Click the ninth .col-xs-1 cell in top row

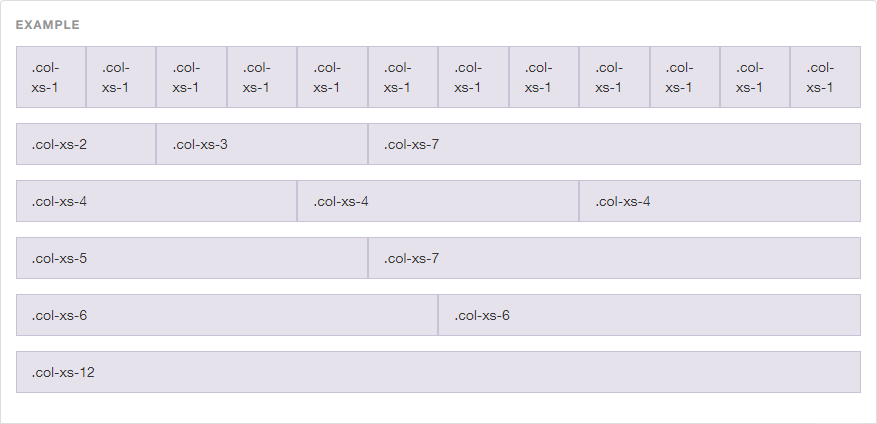pyautogui.click(x=614, y=77)
